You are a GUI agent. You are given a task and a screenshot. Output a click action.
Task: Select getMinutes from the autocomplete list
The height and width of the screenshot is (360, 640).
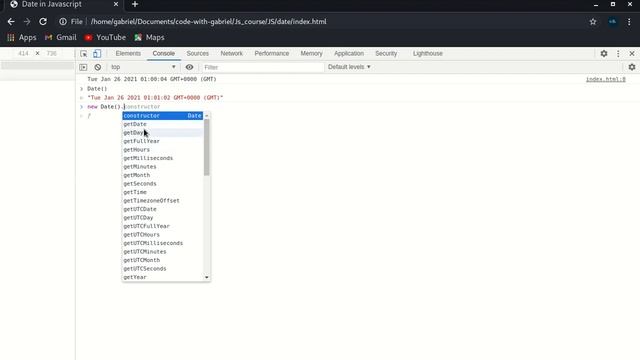[x=163, y=167]
